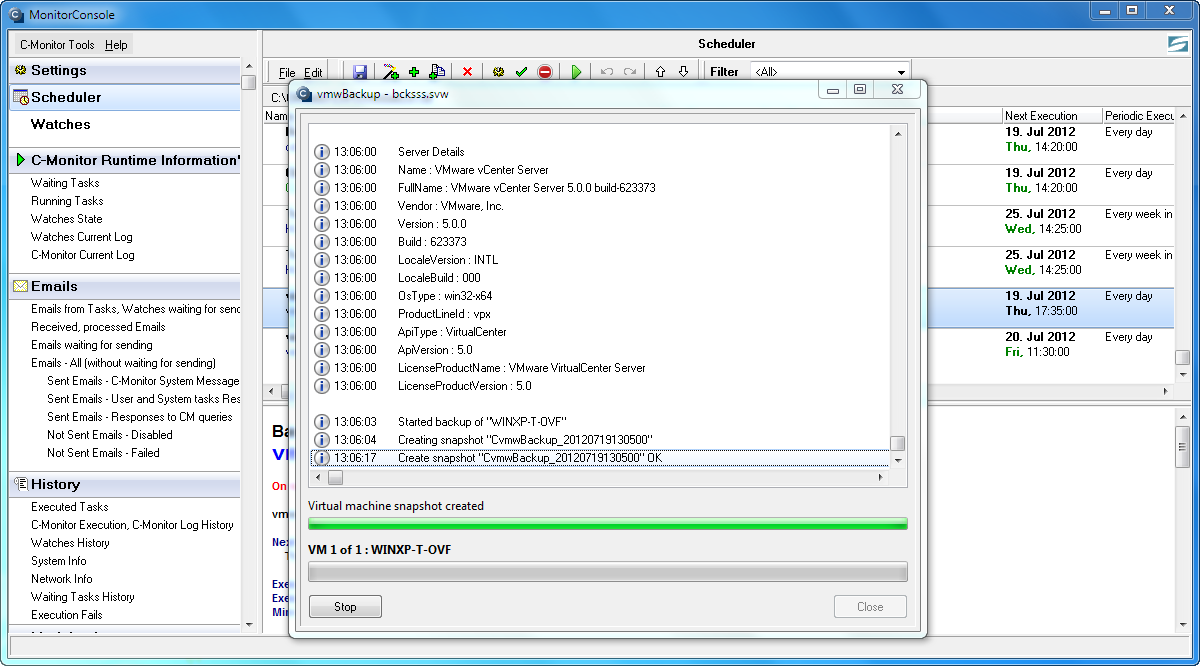Viewport: 1200px width, 666px height.
Task: Click the Emails envelope icon
Action: 20,286
